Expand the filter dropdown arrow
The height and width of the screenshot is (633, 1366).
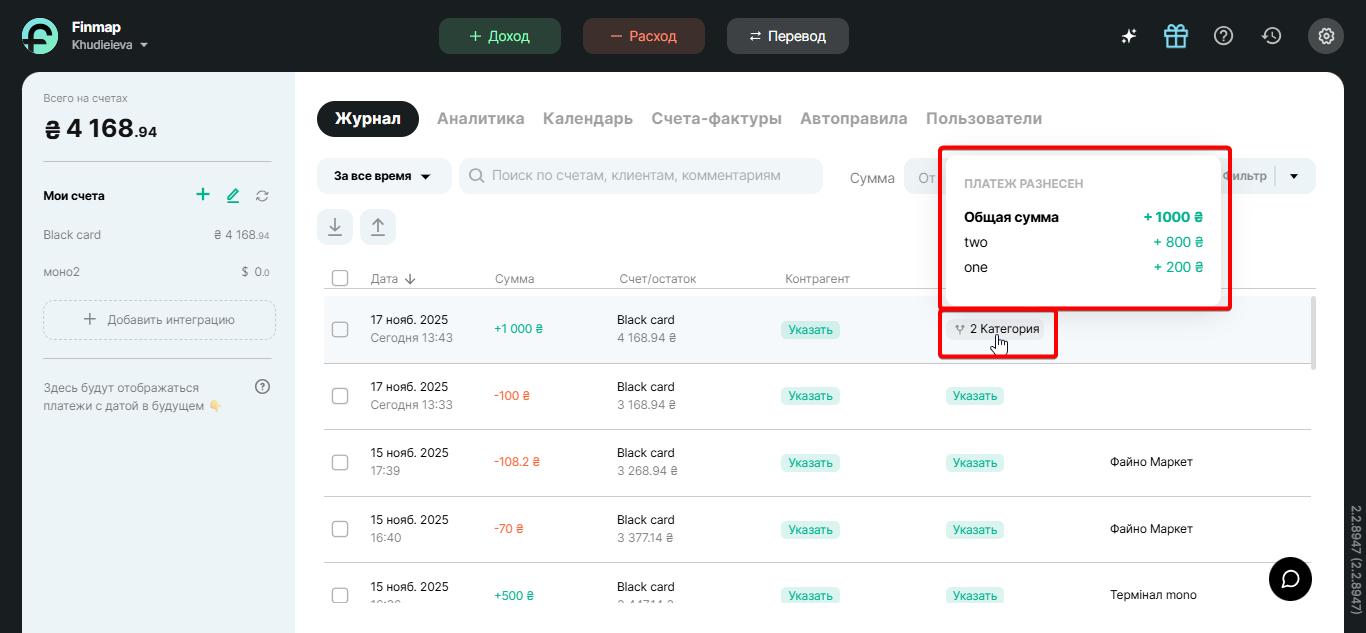point(1294,176)
